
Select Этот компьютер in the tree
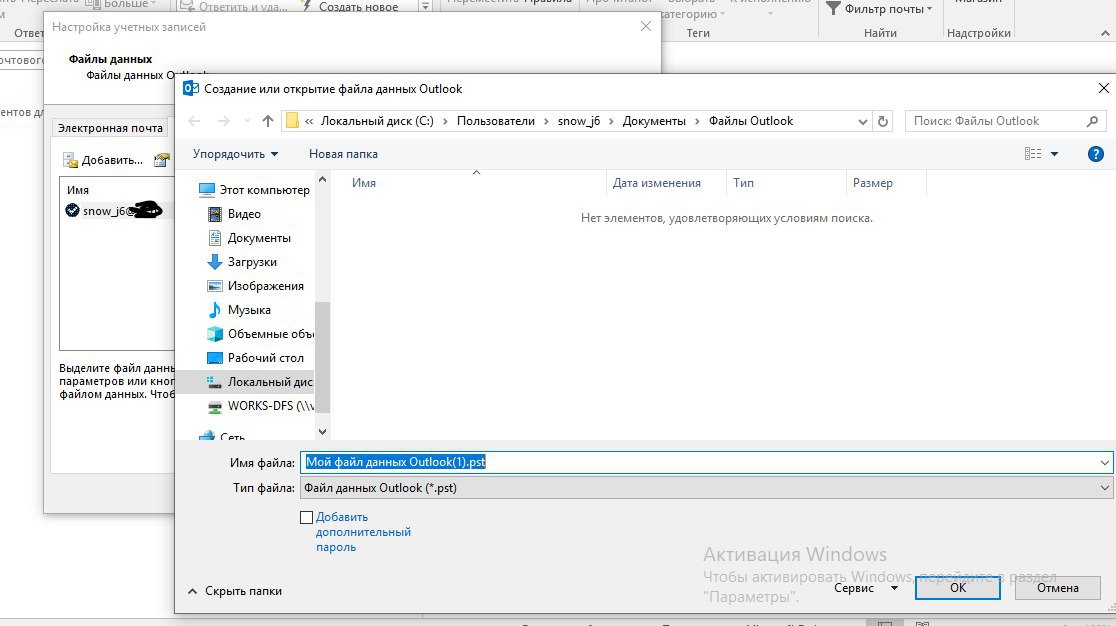click(x=264, y=190)
